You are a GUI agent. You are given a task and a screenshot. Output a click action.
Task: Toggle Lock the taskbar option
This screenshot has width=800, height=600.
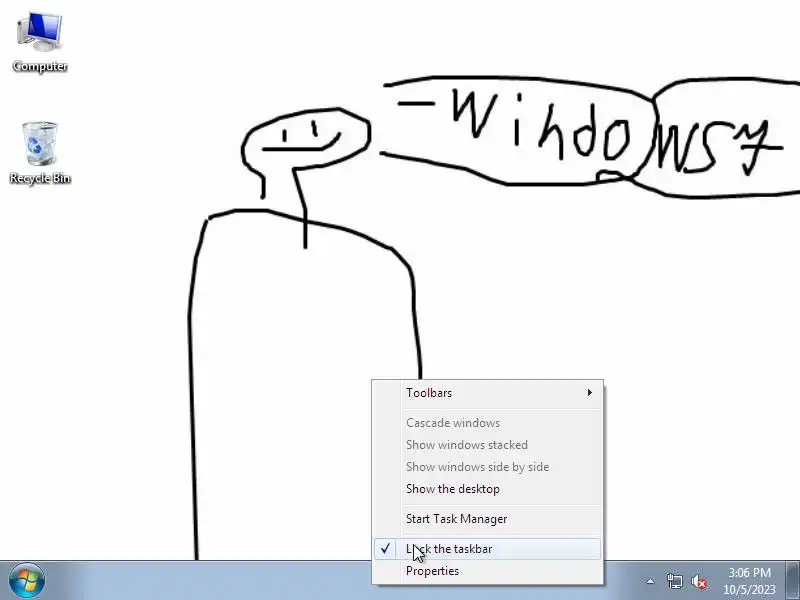[x=488, y=549]
